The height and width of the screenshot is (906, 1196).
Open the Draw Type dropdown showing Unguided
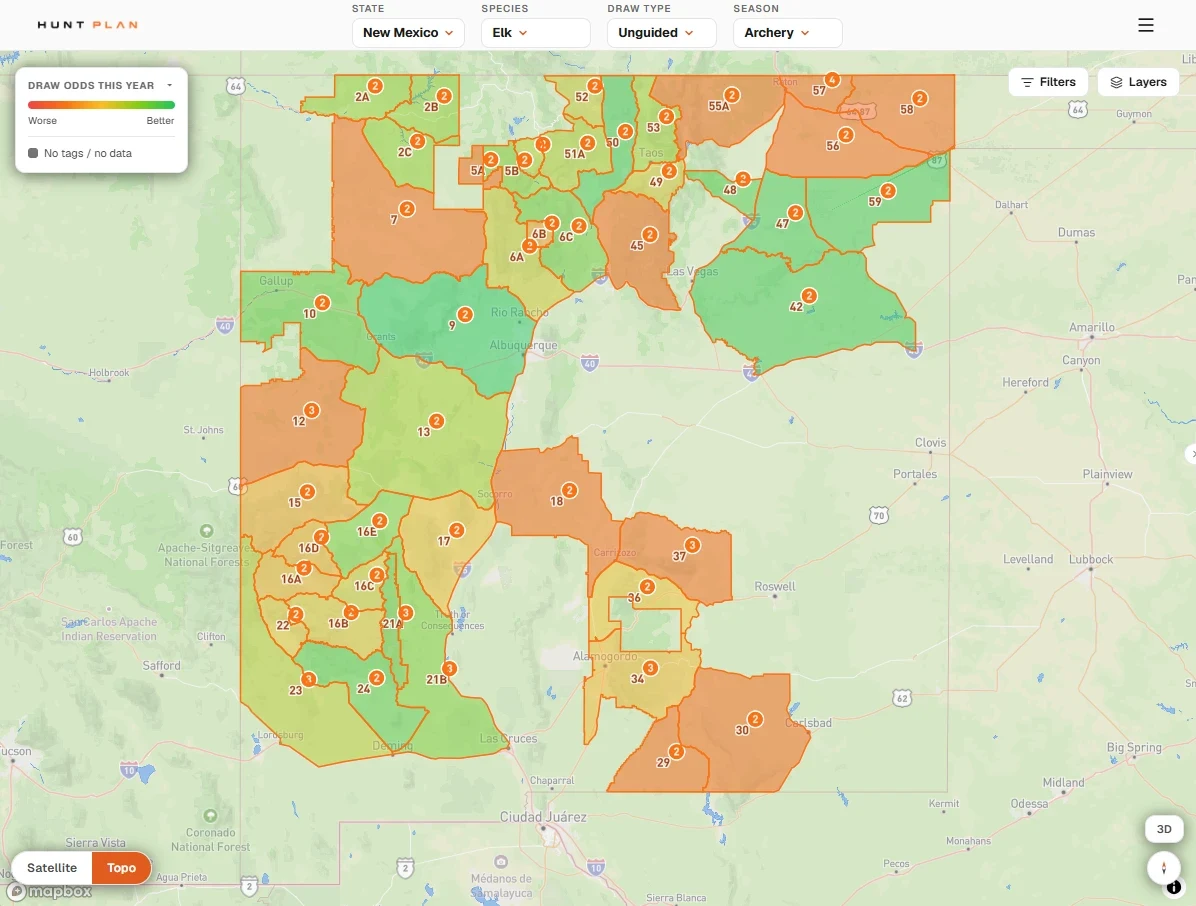[x=661, y=33]
